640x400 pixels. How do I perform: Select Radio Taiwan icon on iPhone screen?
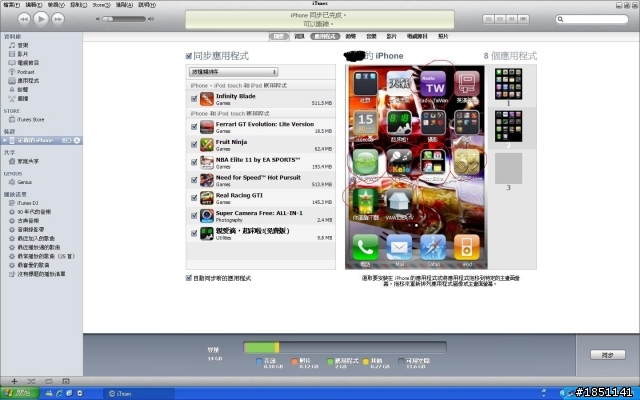pos(433,84)
